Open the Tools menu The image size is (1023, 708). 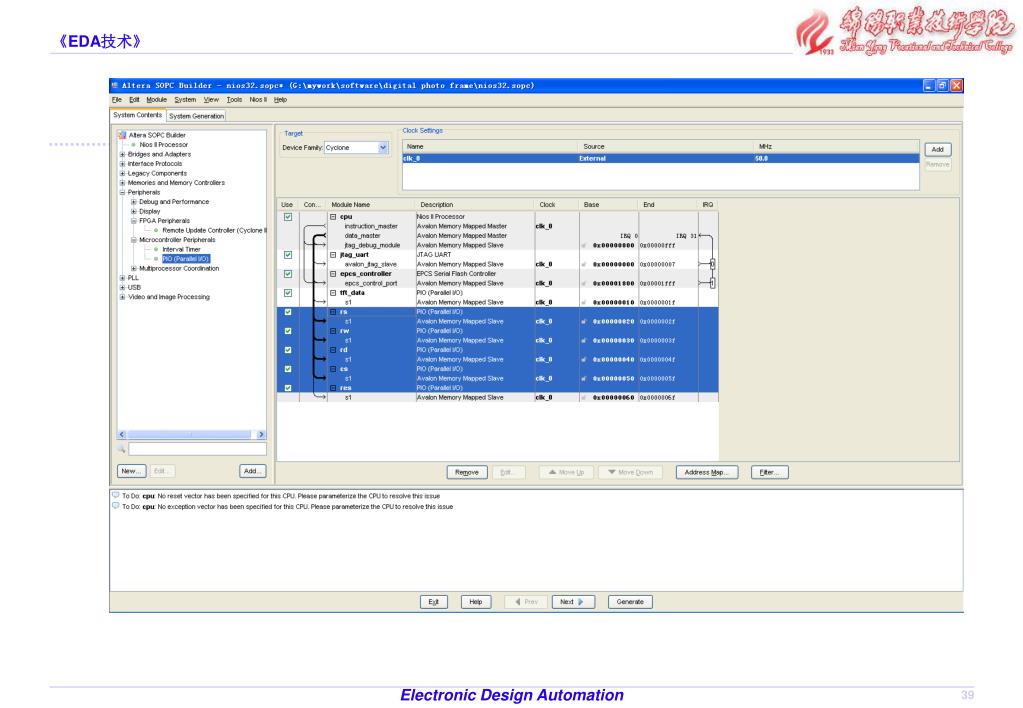click(234, 100)
